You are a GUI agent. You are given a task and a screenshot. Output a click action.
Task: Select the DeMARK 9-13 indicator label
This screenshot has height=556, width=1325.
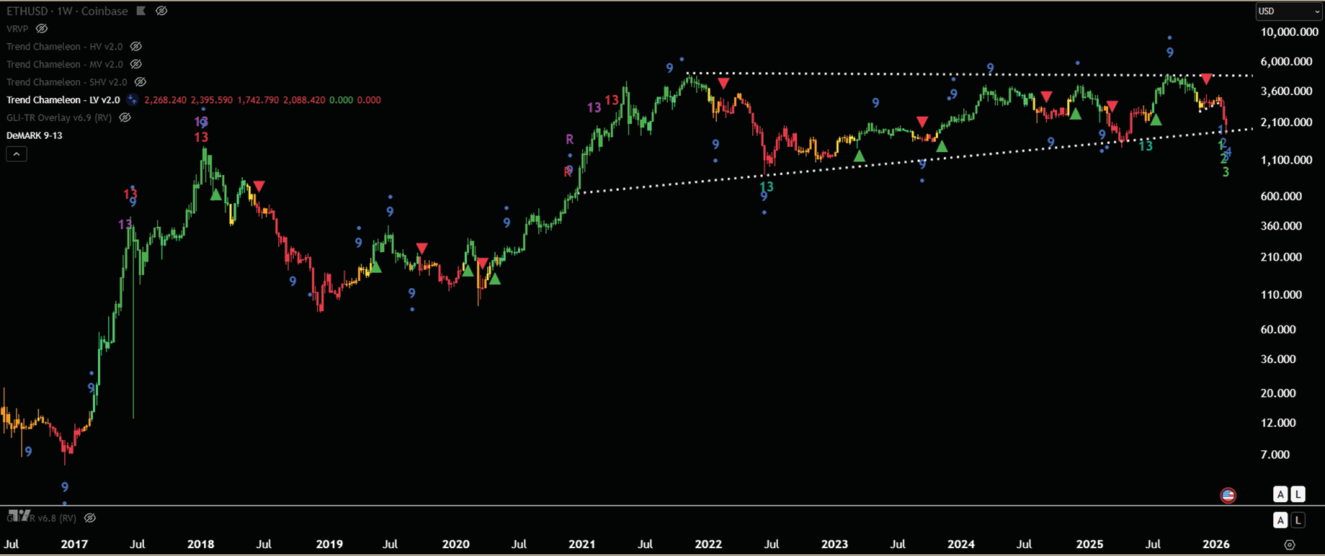pos(34,135)
